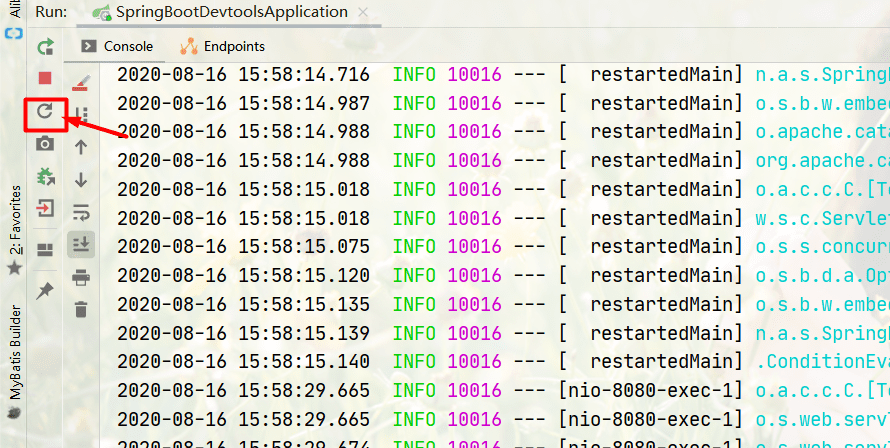Open the 2: Favorites tool window
This screenshot has height=448, width=890.
[x=15, y=220]
